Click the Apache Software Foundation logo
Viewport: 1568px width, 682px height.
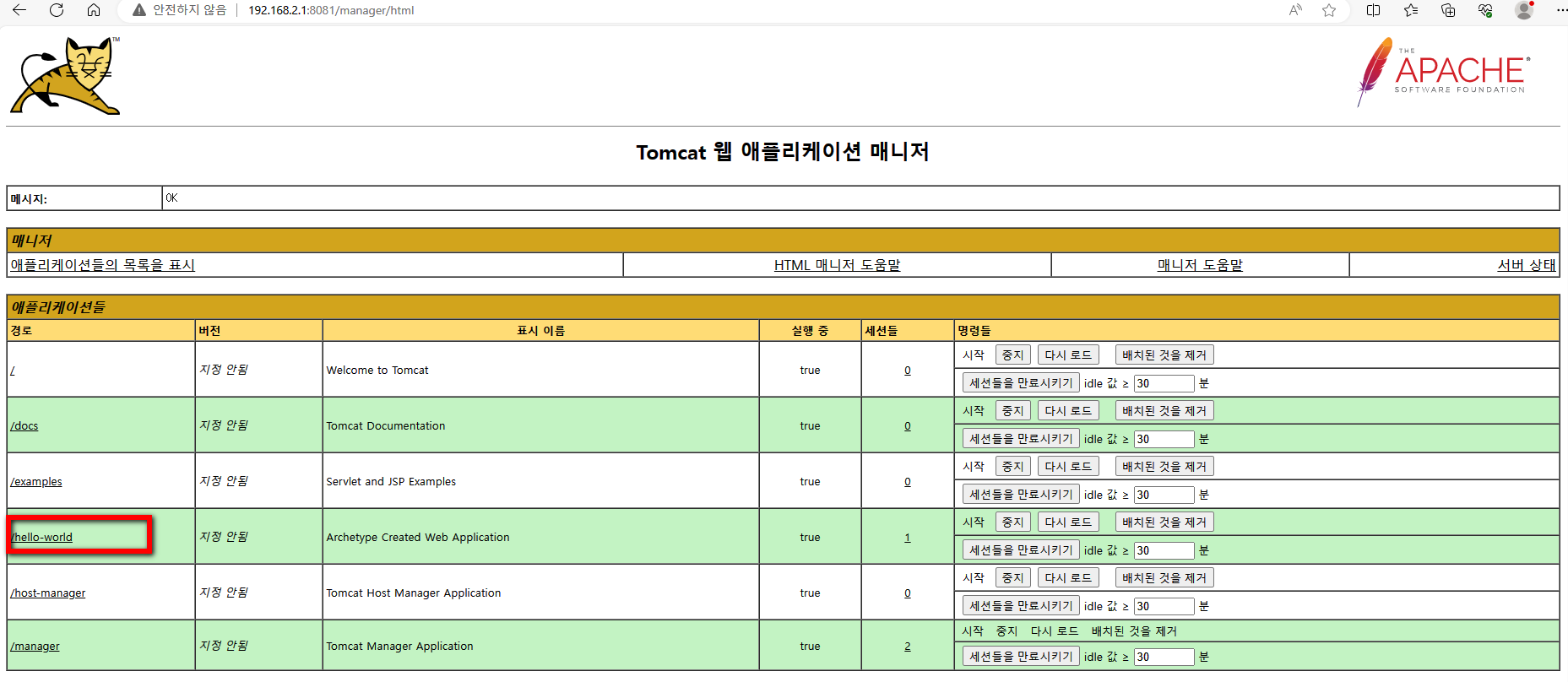coord(1443,72)
